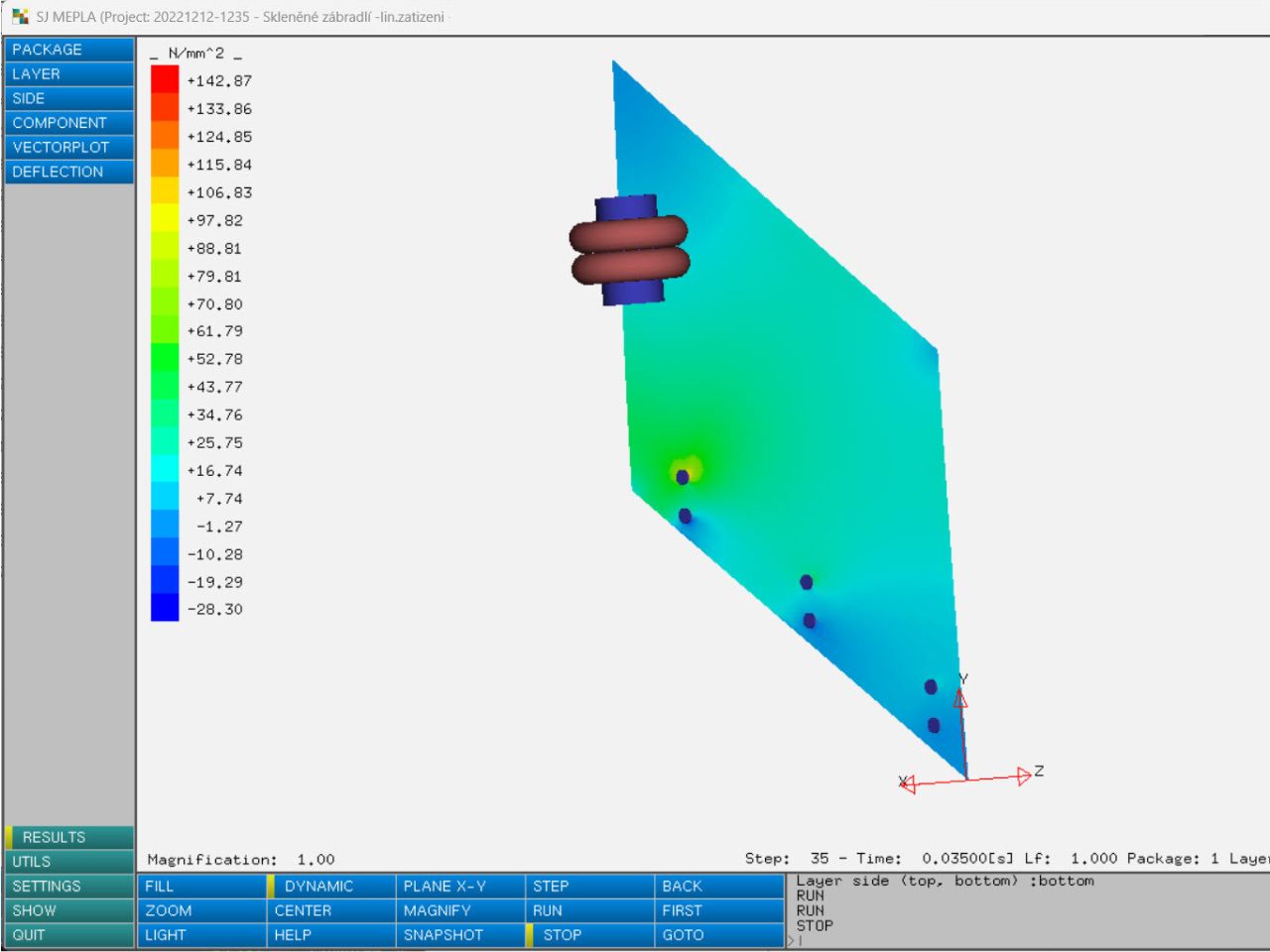Choose the COMPONENT button
This screenshot has height=952, width=1270.
click(69, 123)
